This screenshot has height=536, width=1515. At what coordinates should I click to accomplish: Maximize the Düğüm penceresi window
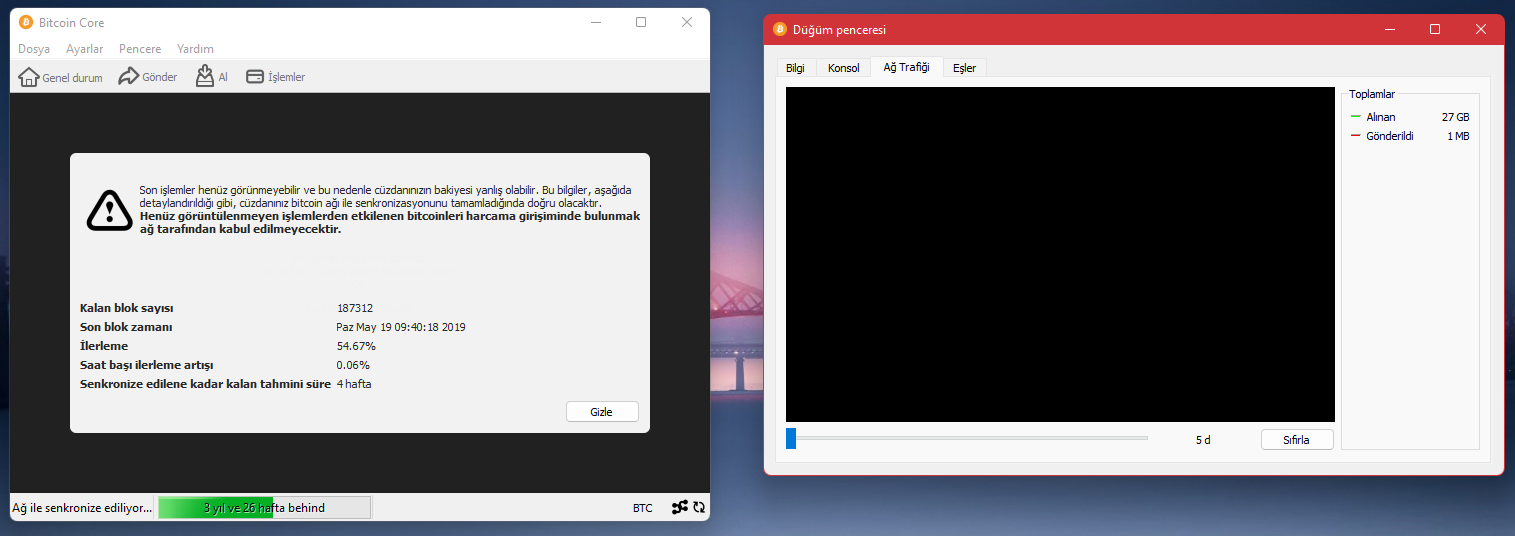[1435, 29]
